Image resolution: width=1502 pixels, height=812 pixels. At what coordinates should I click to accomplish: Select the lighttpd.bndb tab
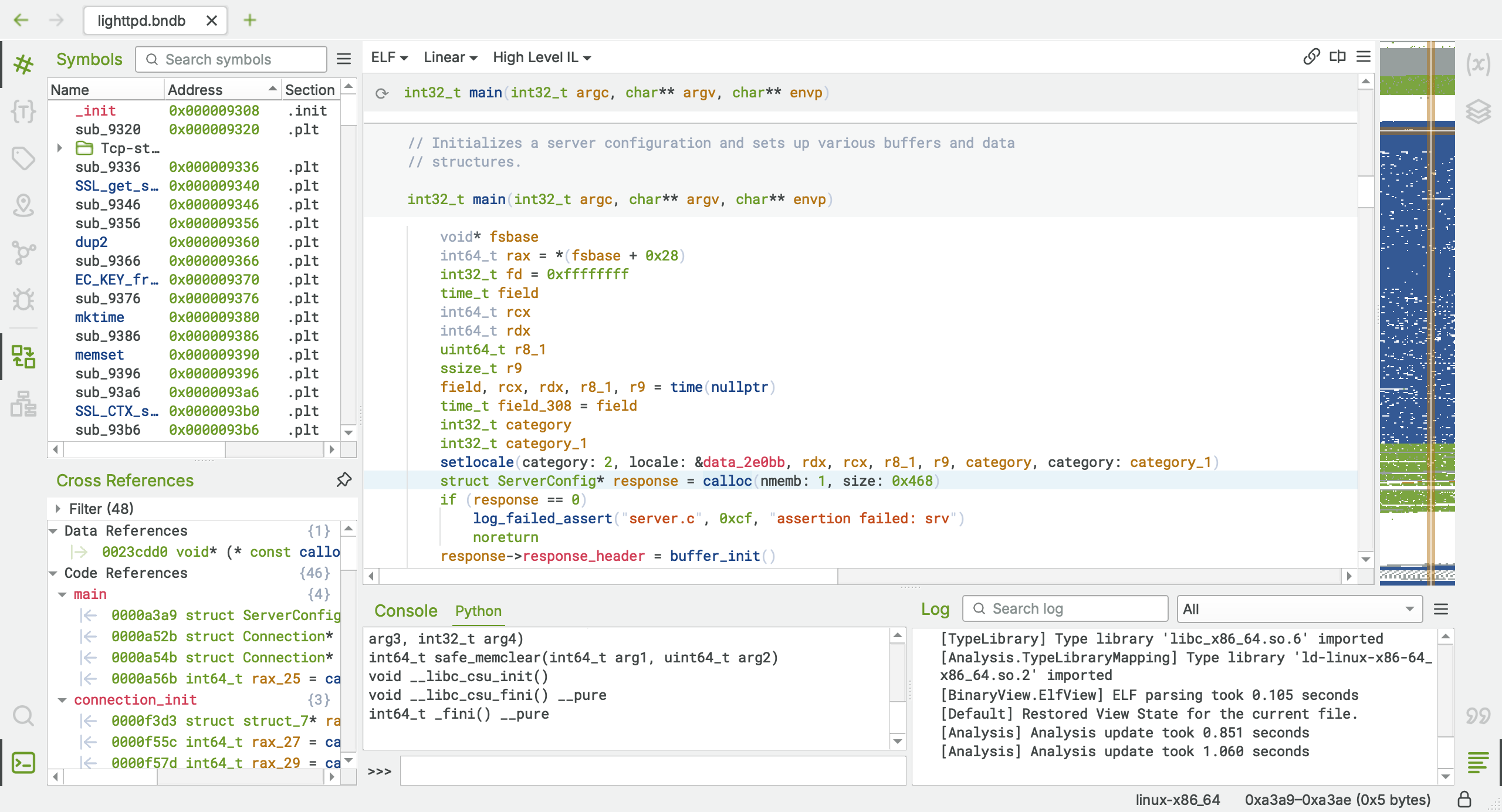(x=141, y=21)
